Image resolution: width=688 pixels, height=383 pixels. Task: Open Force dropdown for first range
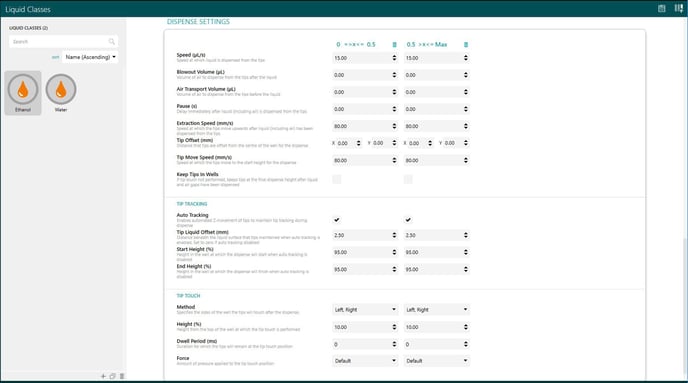[365, 361]
